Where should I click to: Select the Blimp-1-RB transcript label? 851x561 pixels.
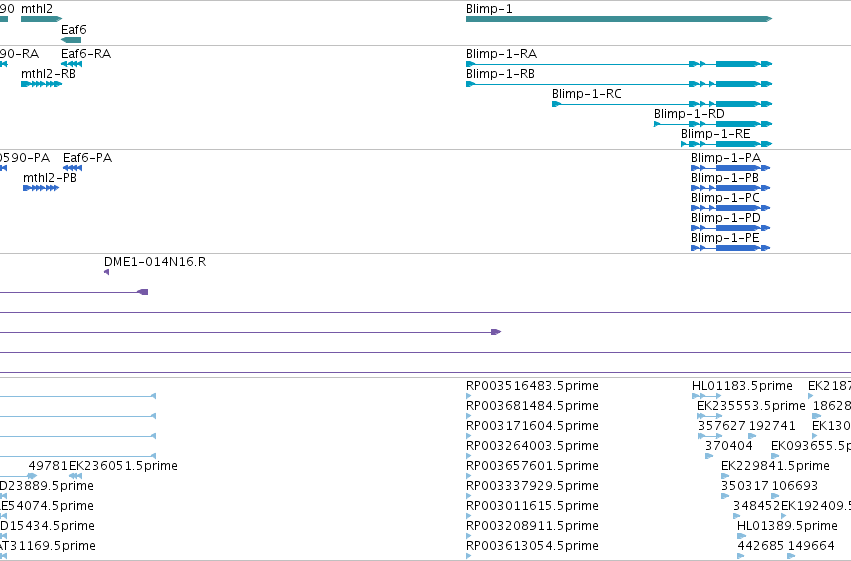tap(500, 74)
